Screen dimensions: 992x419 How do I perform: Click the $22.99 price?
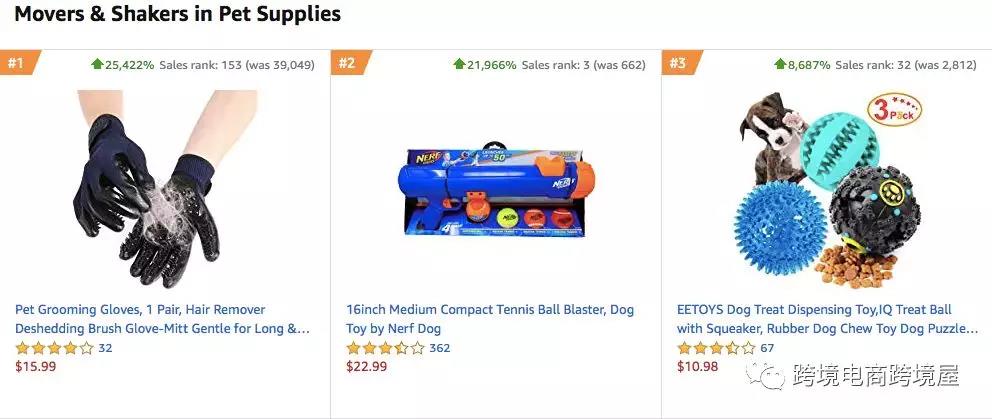[366, 367]
